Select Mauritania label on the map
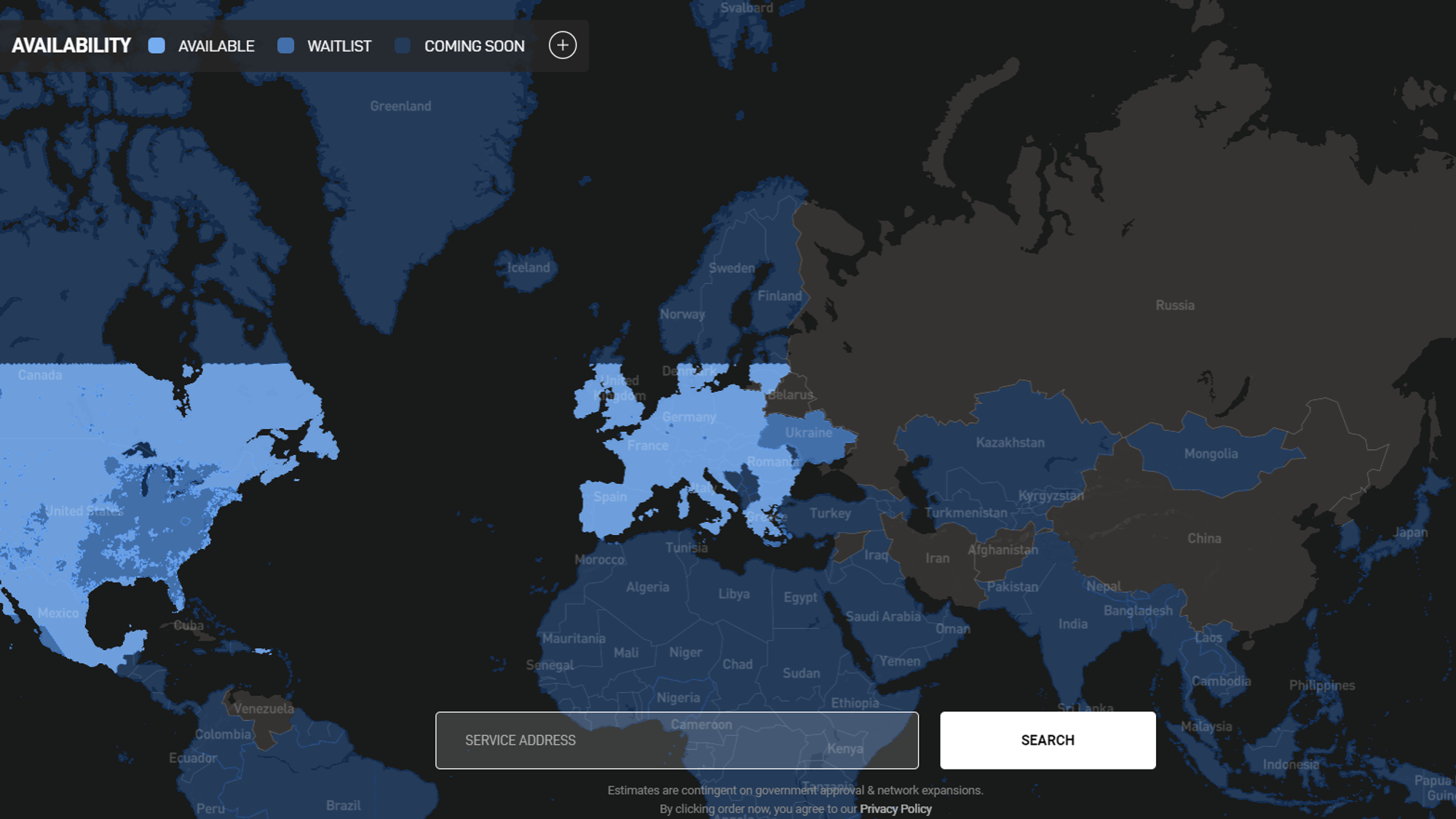Screen dimensions: 1456x819 tap(574, 638)
